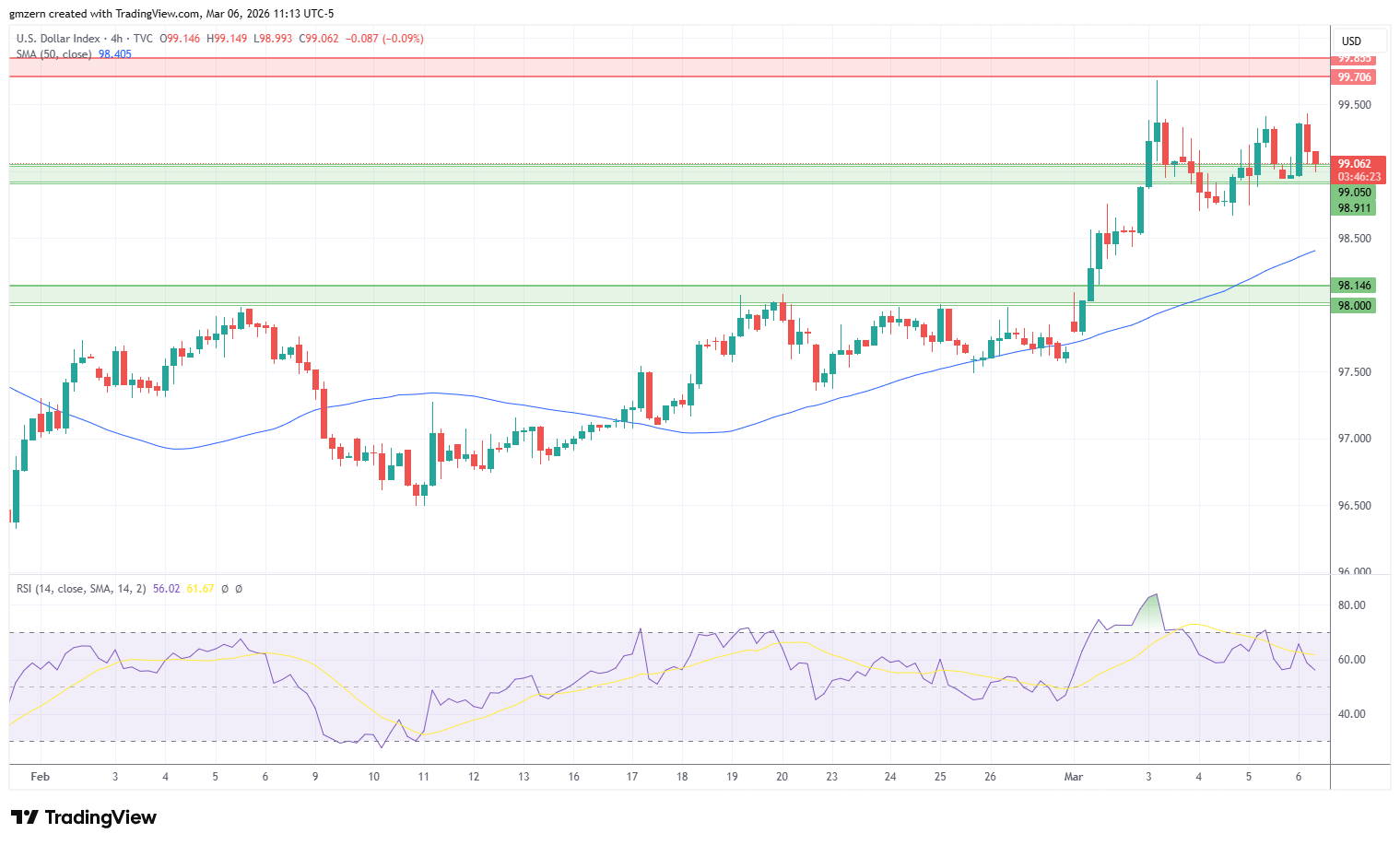This screenshot has width=1400, height=845.
Task: Click the current price label 99.062 on axis
Action: click(x=1355, y=164)
